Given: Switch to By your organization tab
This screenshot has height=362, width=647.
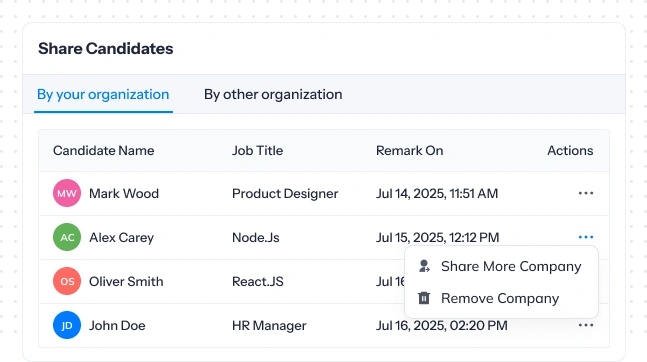Looking at the screenshot, I should (x=103, y=95).
